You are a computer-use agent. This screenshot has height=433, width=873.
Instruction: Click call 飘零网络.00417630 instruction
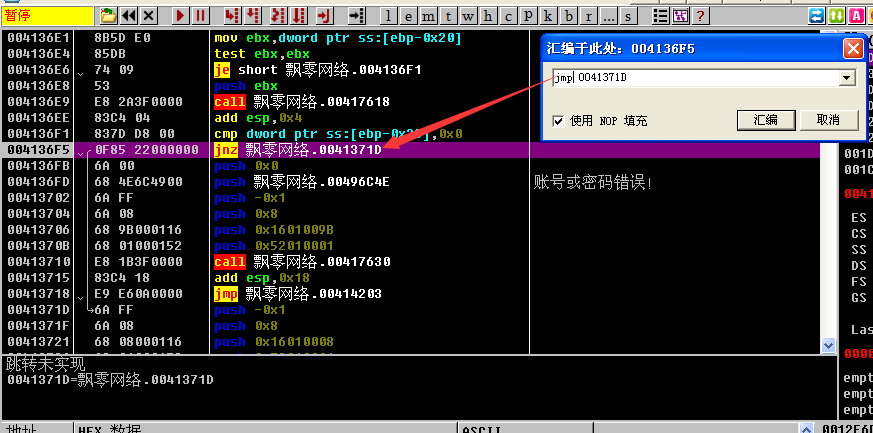point(302,262)
